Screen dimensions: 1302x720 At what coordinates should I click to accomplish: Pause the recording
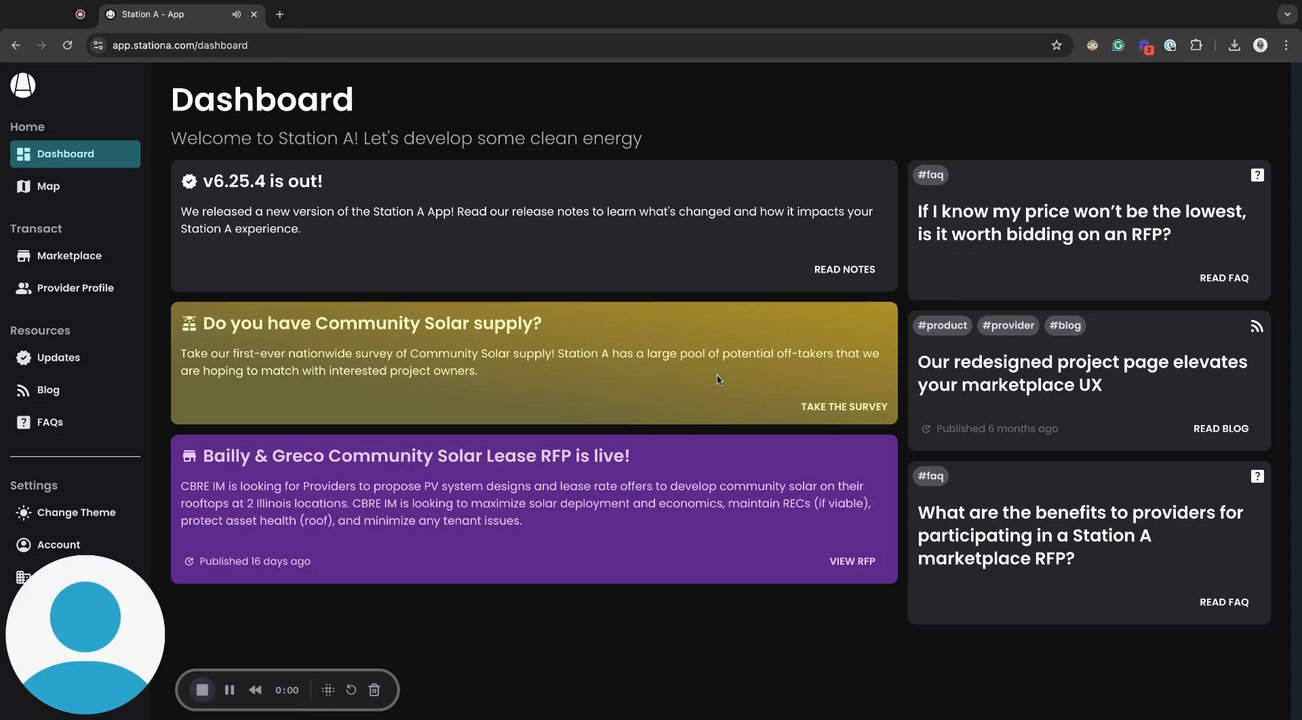pyautogui.click(x=229, y=690)
